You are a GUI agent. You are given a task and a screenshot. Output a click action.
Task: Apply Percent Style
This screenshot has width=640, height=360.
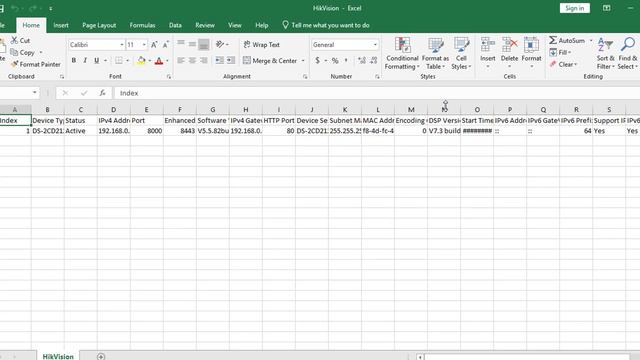coord(335,60)
